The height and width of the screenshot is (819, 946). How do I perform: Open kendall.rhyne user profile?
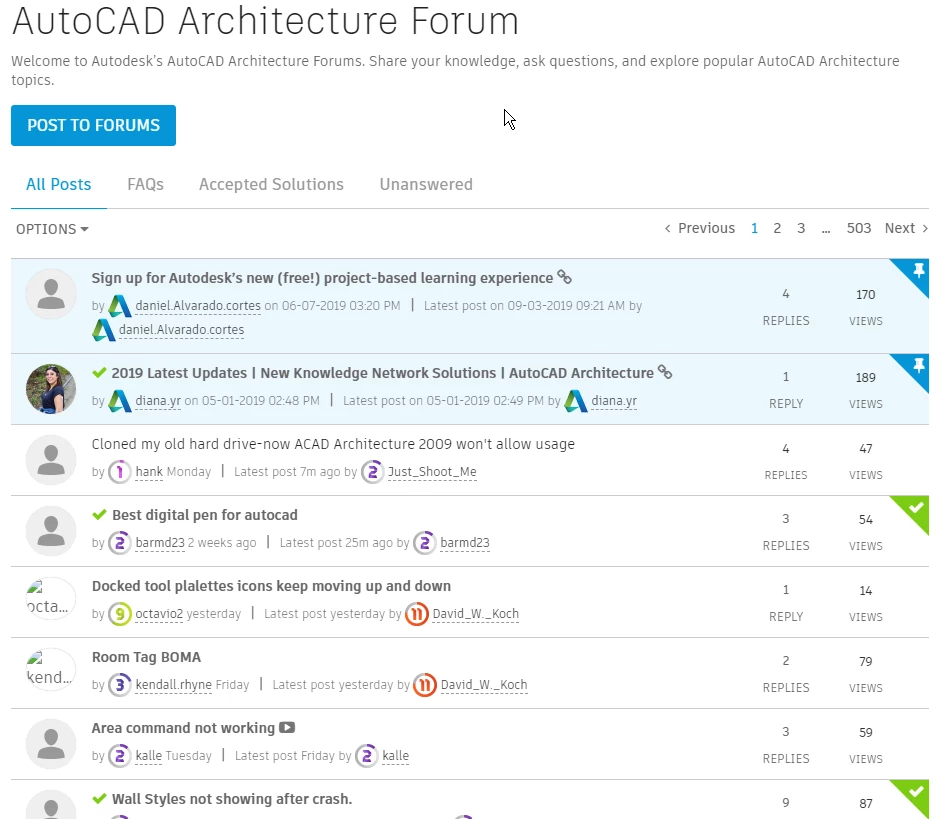click(x=173, y=684)
